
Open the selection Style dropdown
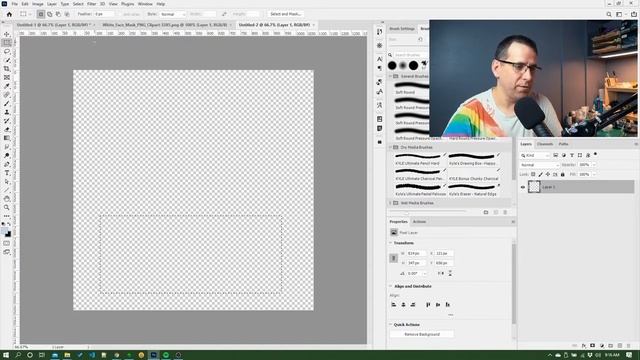click(x=173, y=14)
